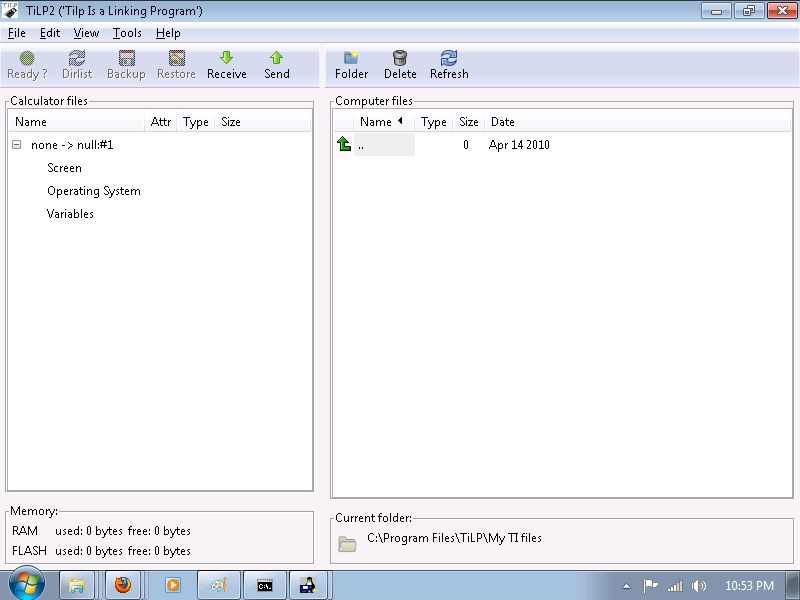Select the Variables tree item
800x600 pixels.
pos(70,214)
